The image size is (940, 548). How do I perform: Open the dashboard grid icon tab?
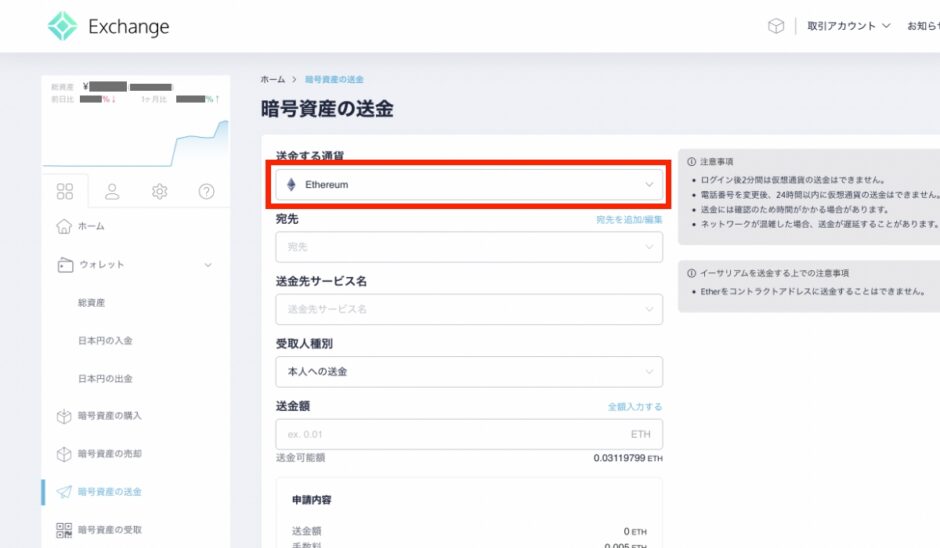(65, 191)
